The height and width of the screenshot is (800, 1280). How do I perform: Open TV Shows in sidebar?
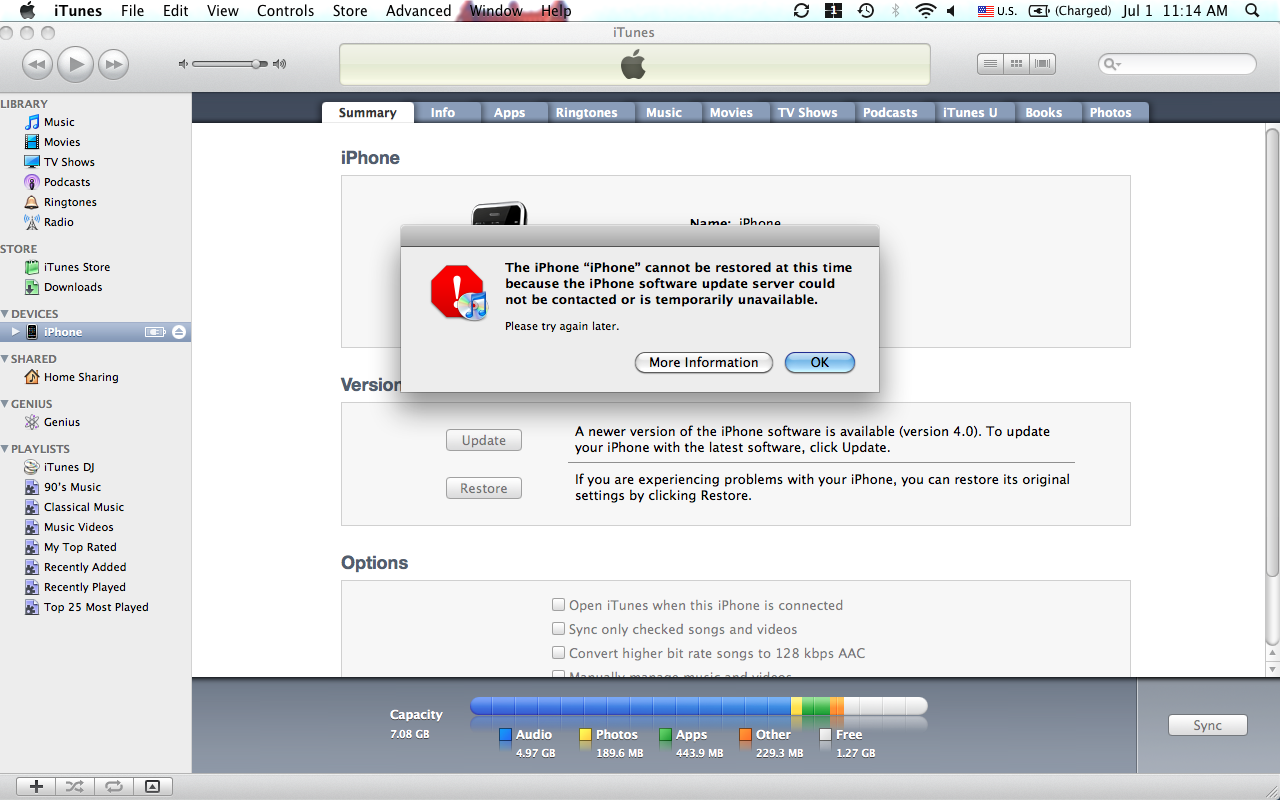(69, 162)
